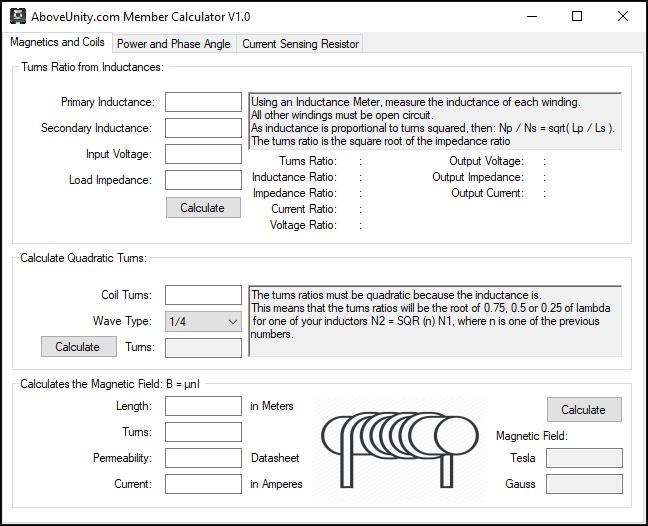Click the Permeability input field

(x=203, y=458)
